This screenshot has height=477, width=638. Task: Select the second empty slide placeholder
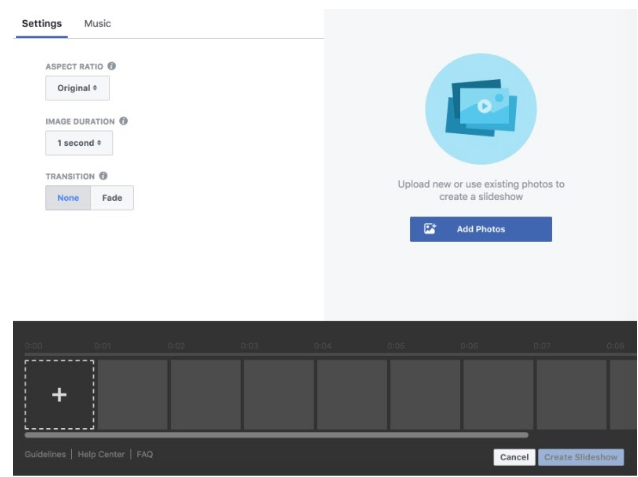[205, 395]
